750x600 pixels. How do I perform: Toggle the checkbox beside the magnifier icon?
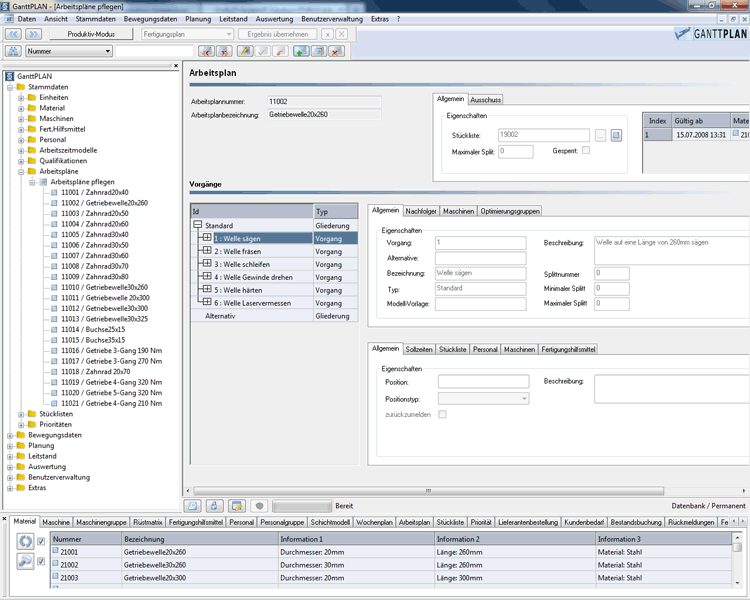click(41, 561)
